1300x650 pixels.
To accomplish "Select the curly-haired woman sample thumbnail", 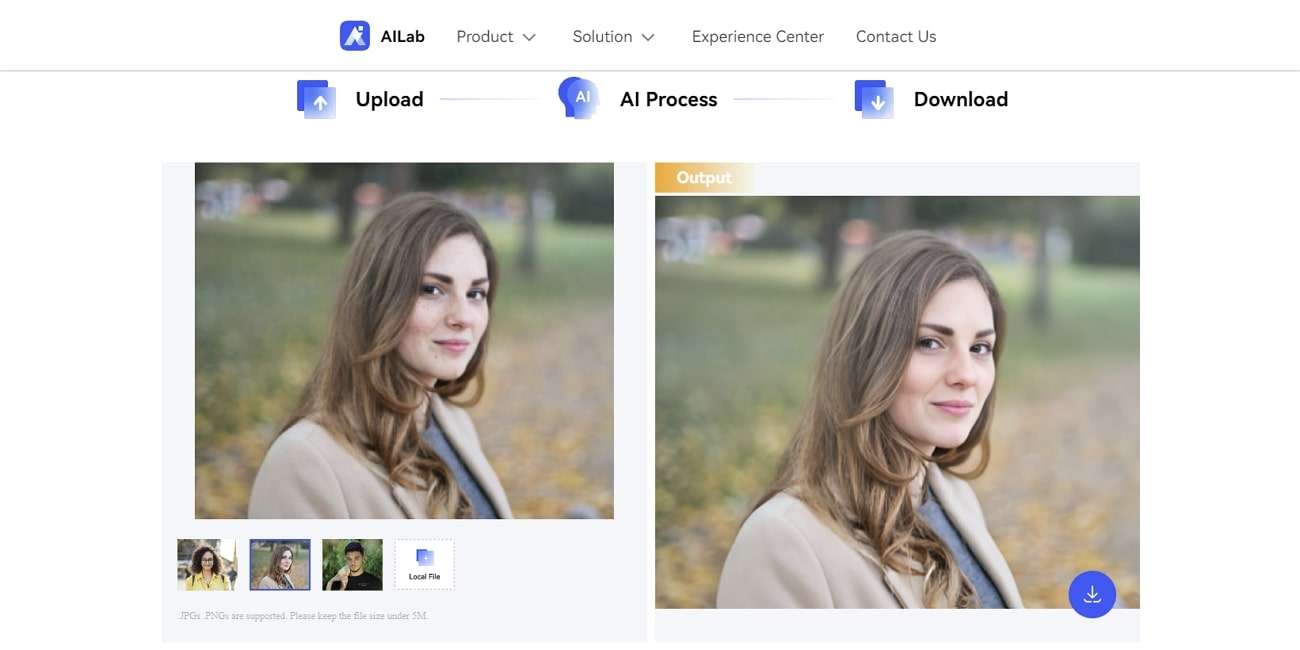I will coord(206,564).
